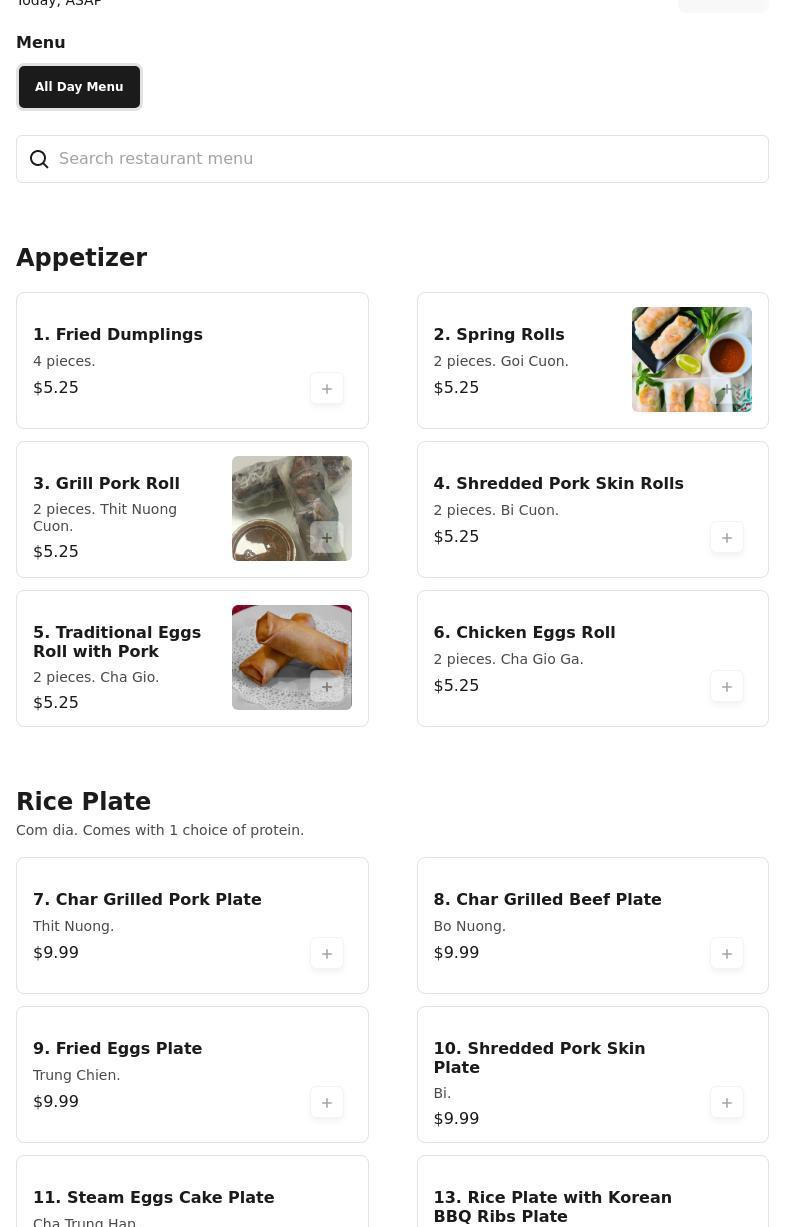The width and height of the screenshot is (785, 1227).
Task: Add Shredded Pork Skin Plate to cart
Action: 727,1103
